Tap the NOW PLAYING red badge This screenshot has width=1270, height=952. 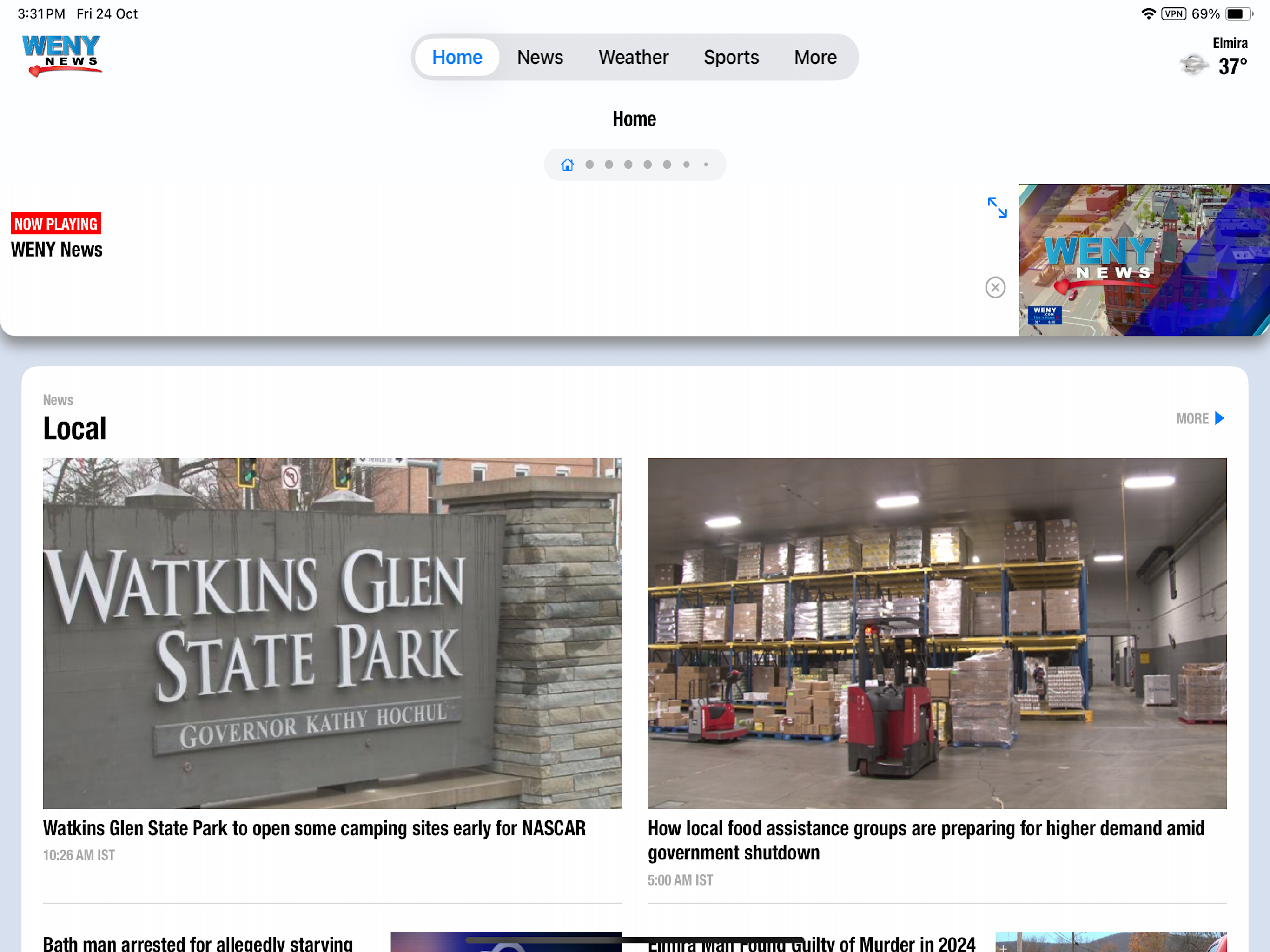(x=56, y=224)
